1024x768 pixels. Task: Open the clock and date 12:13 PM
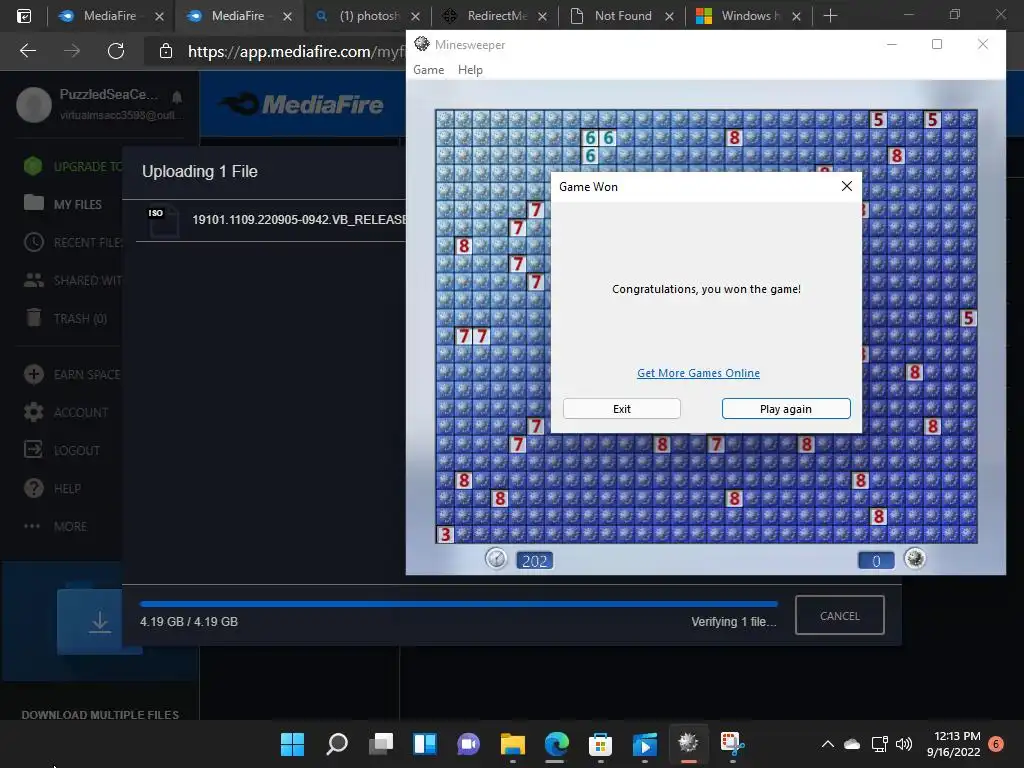pyautogui.click(x=953, y=744)
